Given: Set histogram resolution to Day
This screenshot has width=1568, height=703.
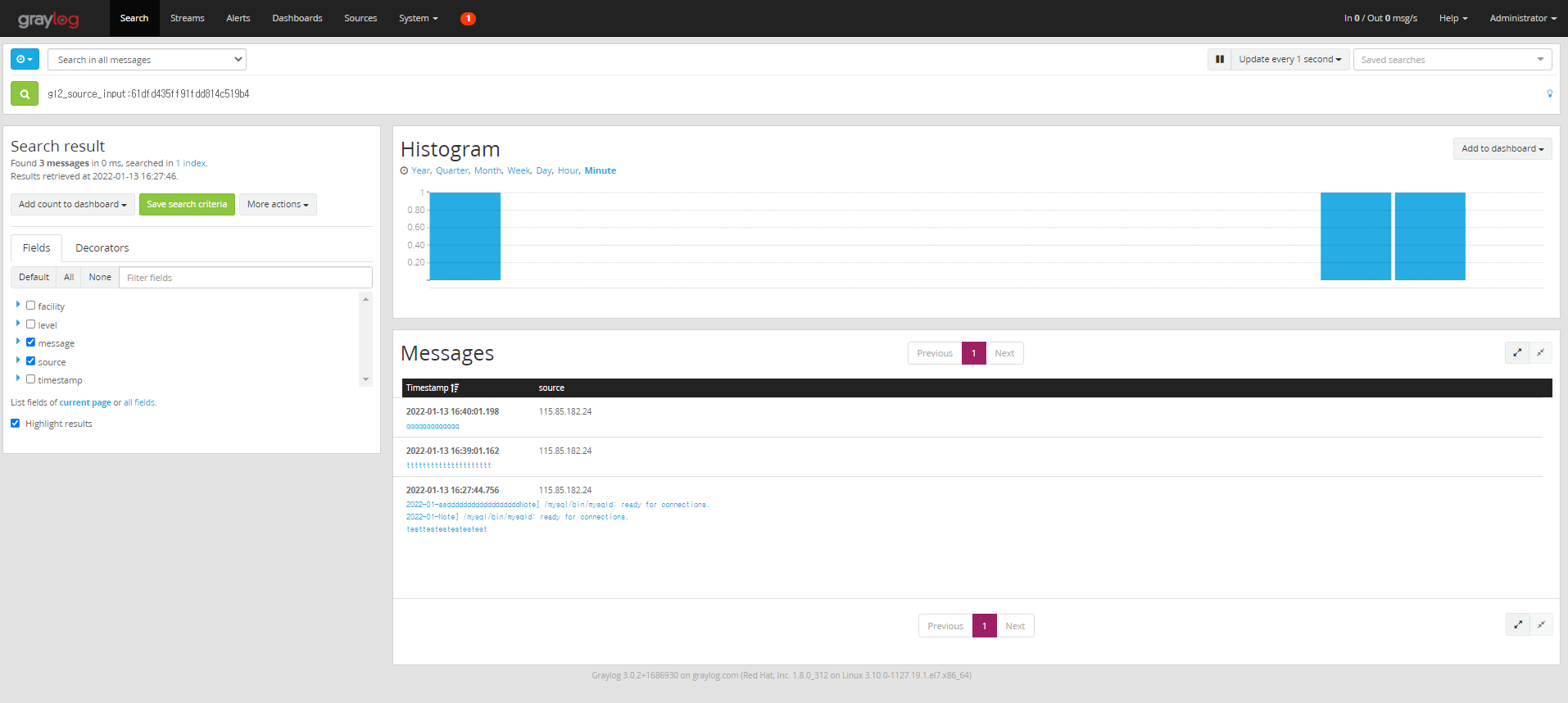Looking at the screenshot, I should point(544,170).
